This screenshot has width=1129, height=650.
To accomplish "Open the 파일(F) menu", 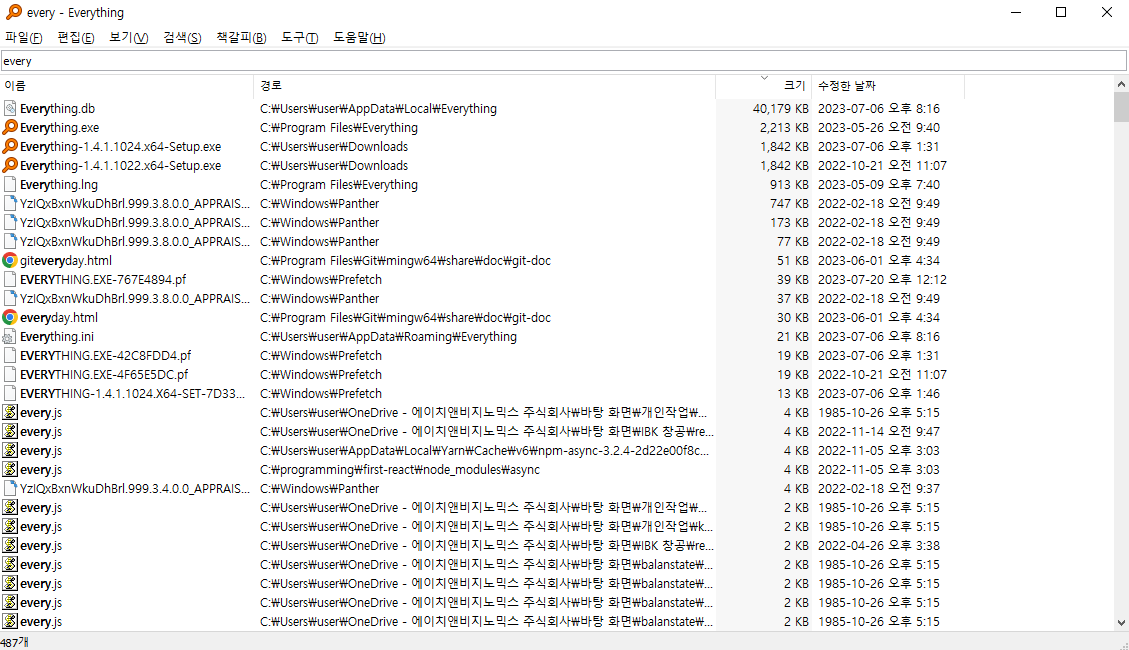I will point(24,37).
